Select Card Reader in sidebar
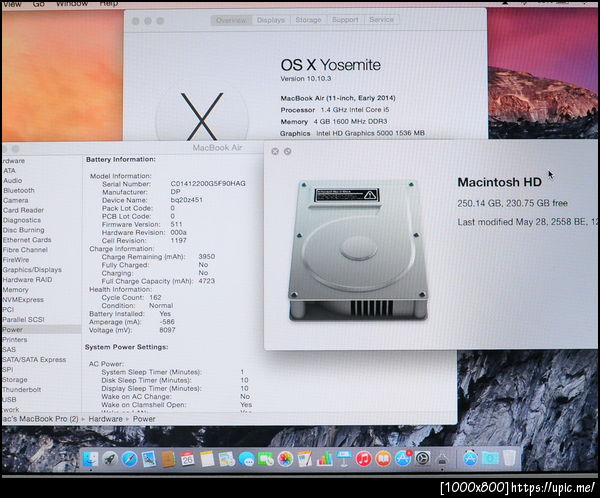This screenshot has height=498, width=600. click(23, 211)
